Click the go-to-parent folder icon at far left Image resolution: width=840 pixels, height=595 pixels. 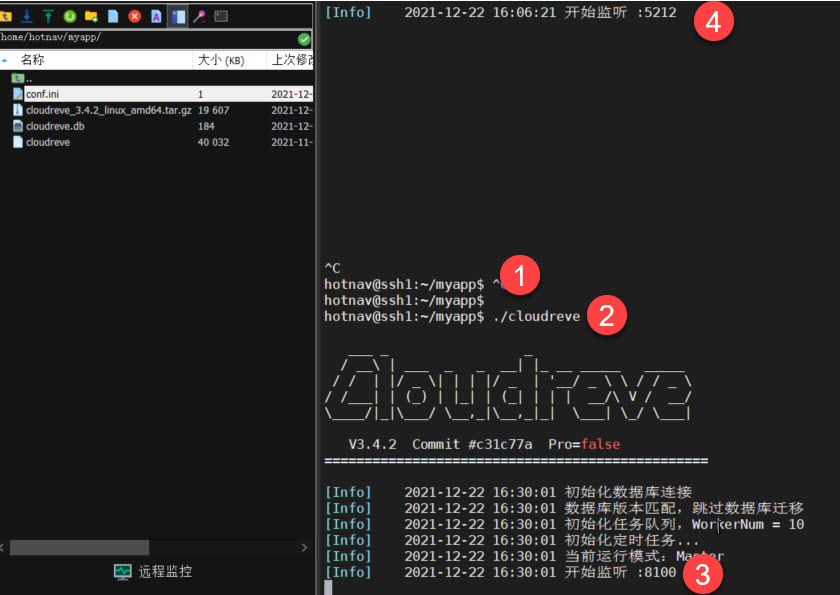click(5, 16)
